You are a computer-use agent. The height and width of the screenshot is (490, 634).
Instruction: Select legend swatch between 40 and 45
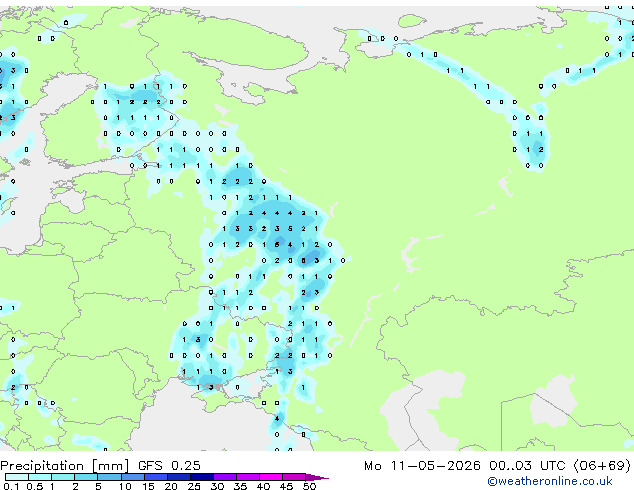pyautogui.click(x=271, y=477)
